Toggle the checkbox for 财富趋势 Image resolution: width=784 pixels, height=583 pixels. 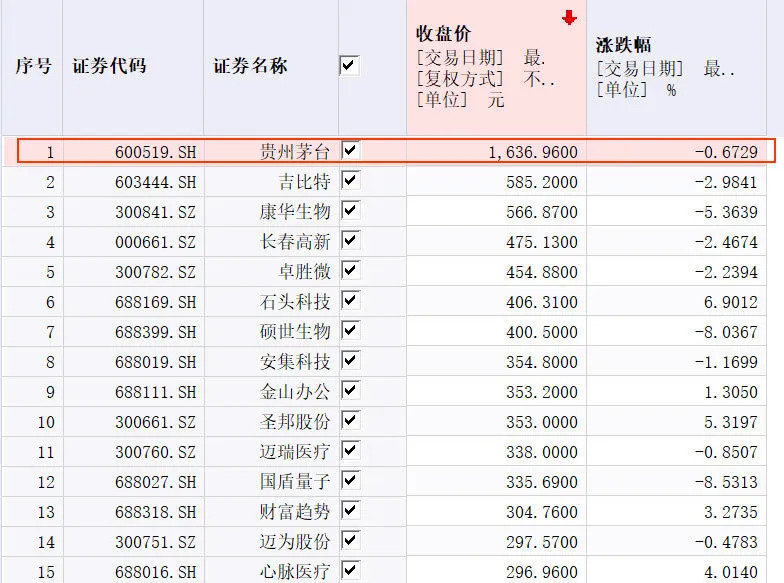coord(350,510)
